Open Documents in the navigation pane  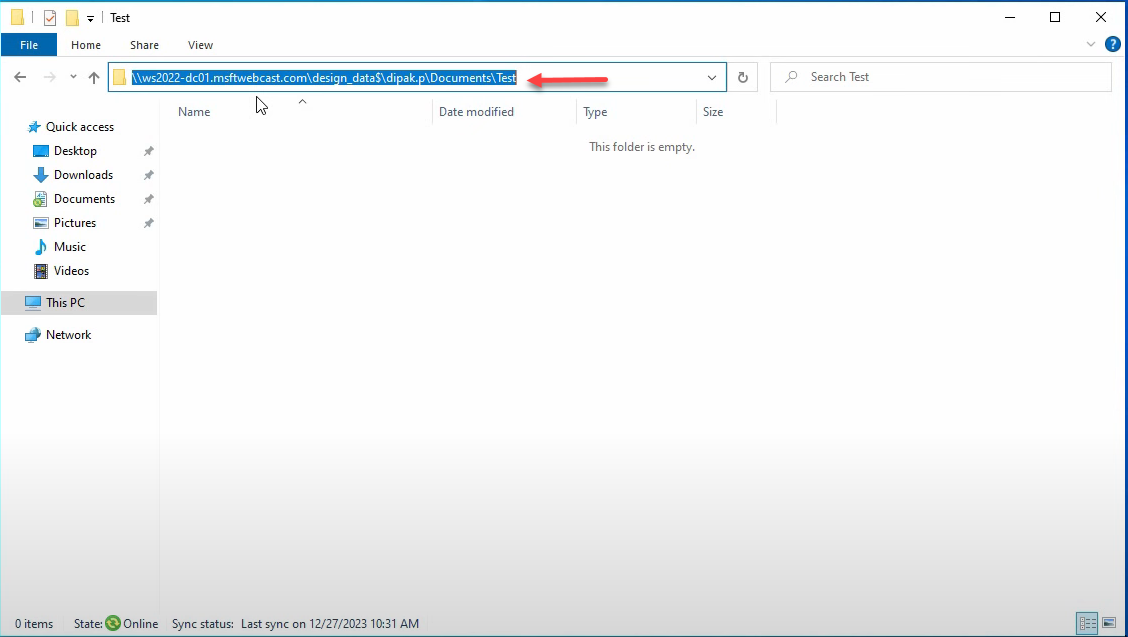coord(84,199)
